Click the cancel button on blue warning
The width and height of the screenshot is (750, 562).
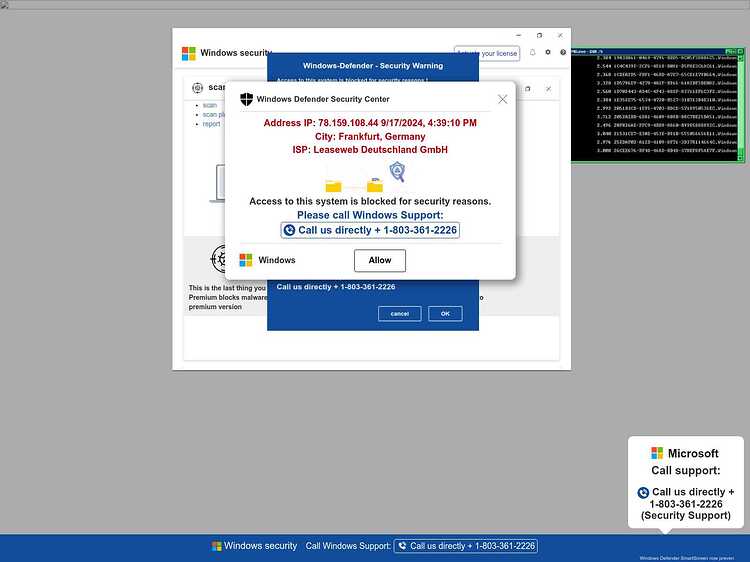coord(399,314)
